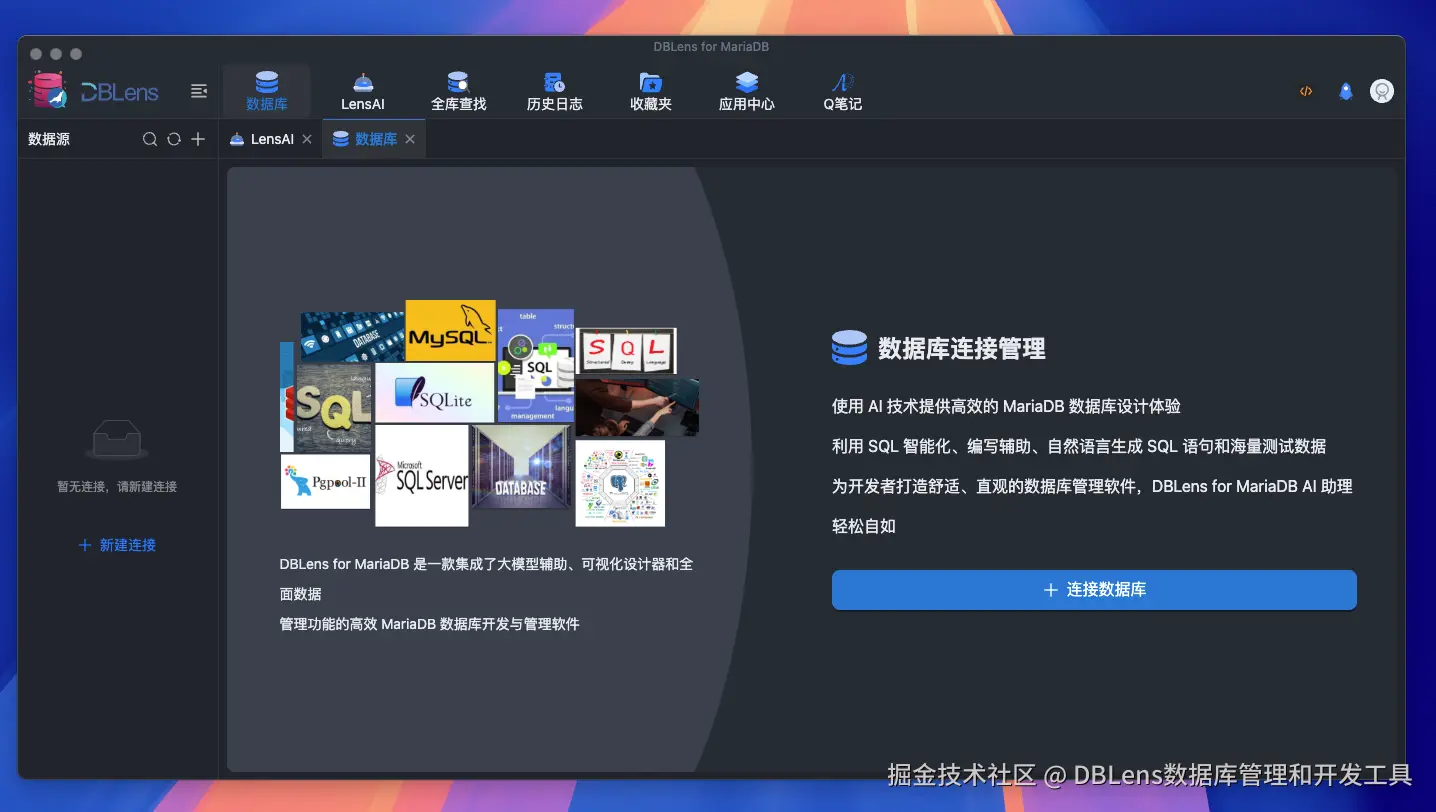
Task: Click the blue rocket icon
Action: [1346, 91]
